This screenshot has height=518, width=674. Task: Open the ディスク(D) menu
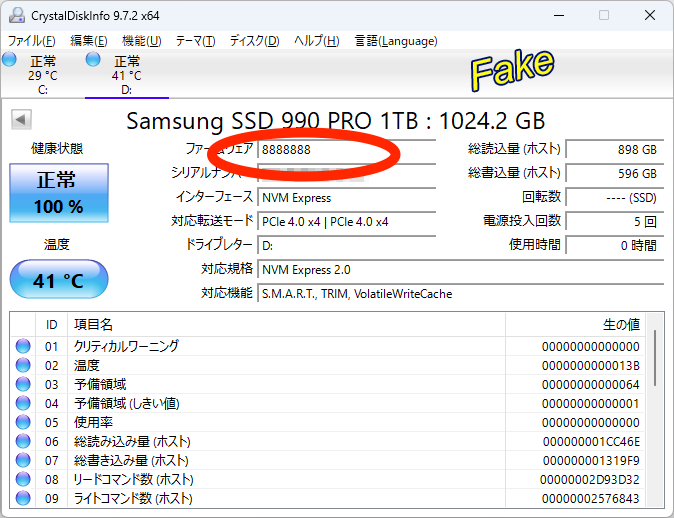coord(254,41)
